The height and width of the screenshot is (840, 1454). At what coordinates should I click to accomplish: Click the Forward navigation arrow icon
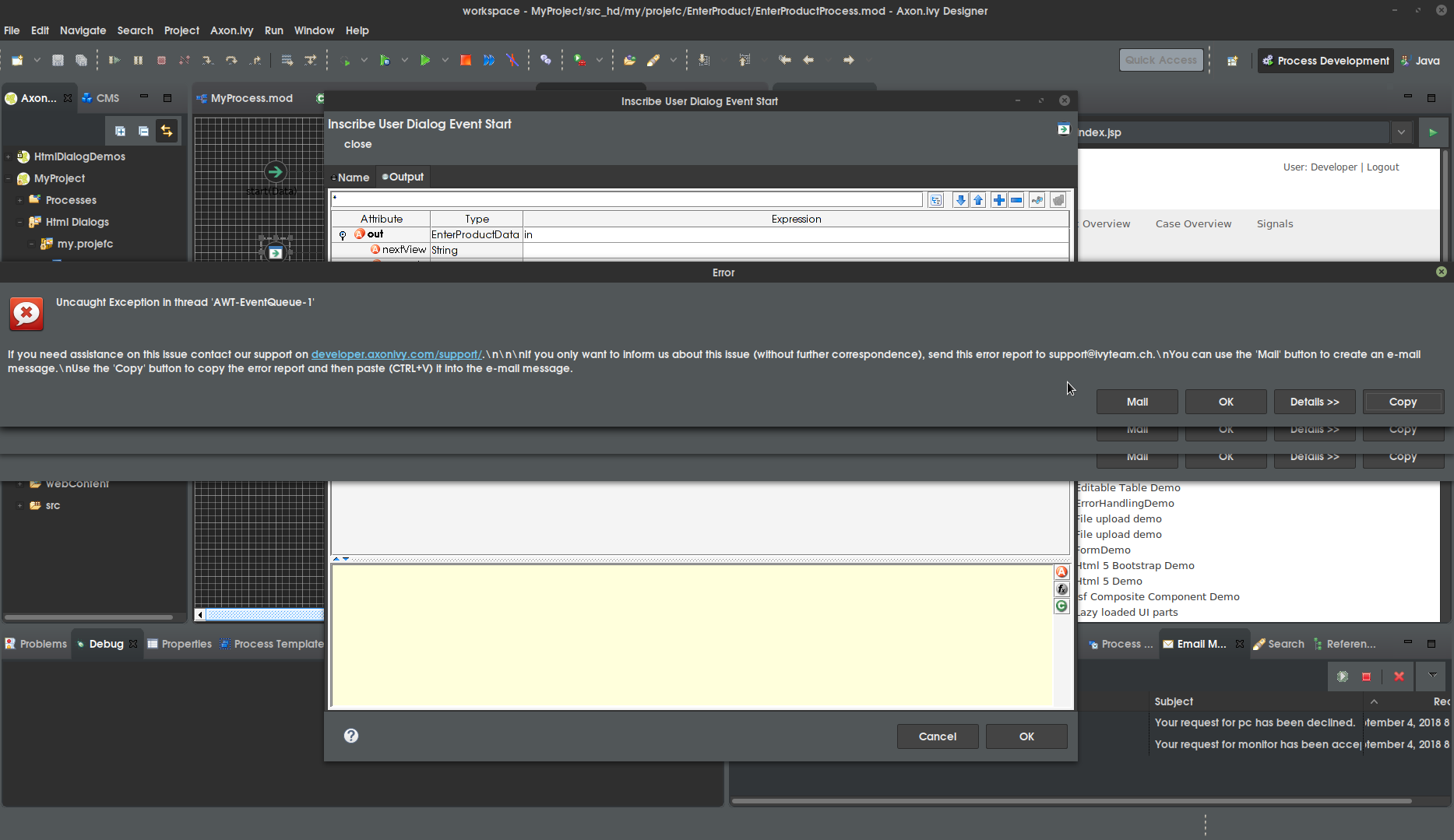(x=849, y=60)
